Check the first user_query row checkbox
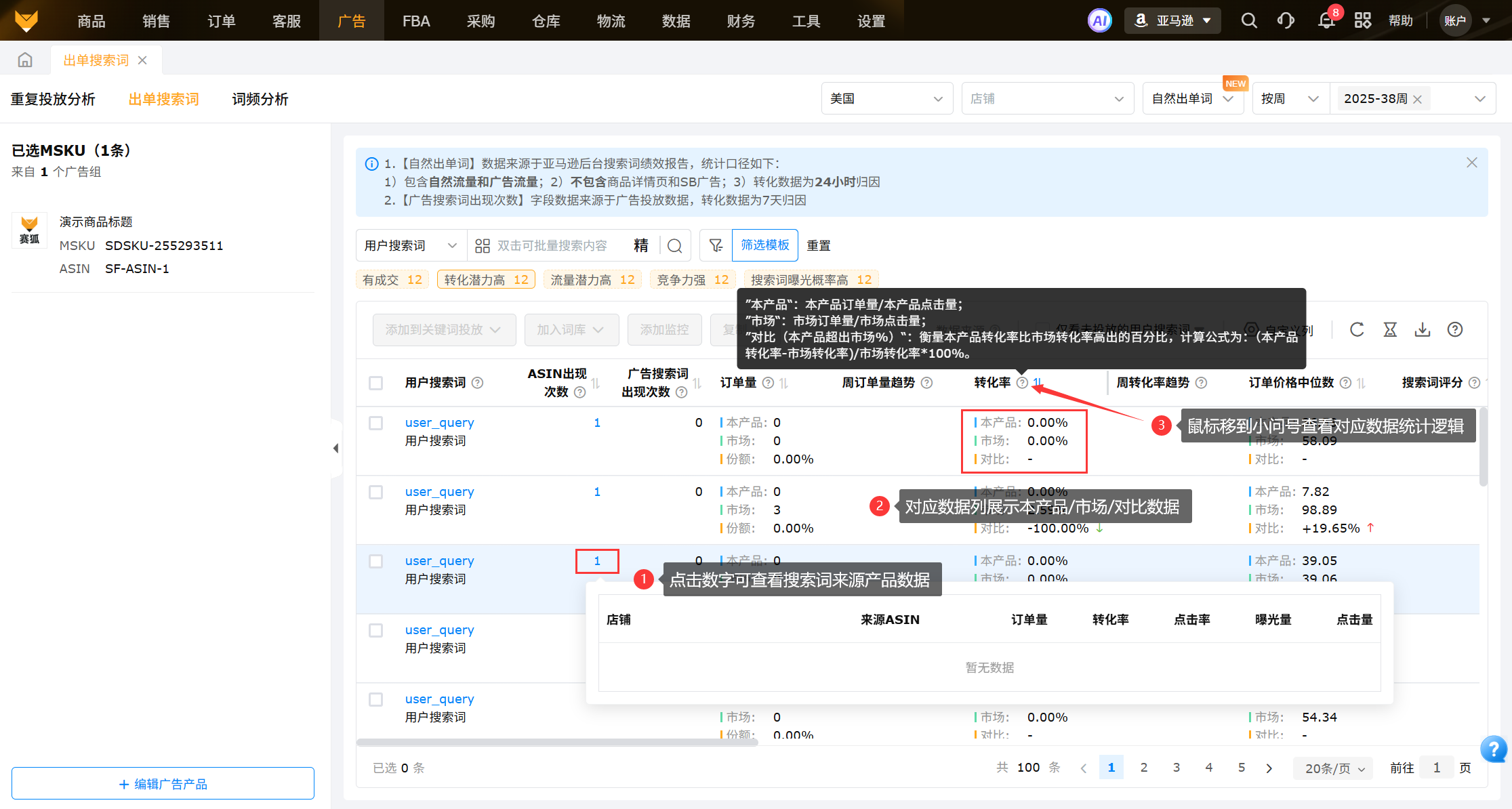Screen dimensions: 1512x809 (x=376, y=423)
